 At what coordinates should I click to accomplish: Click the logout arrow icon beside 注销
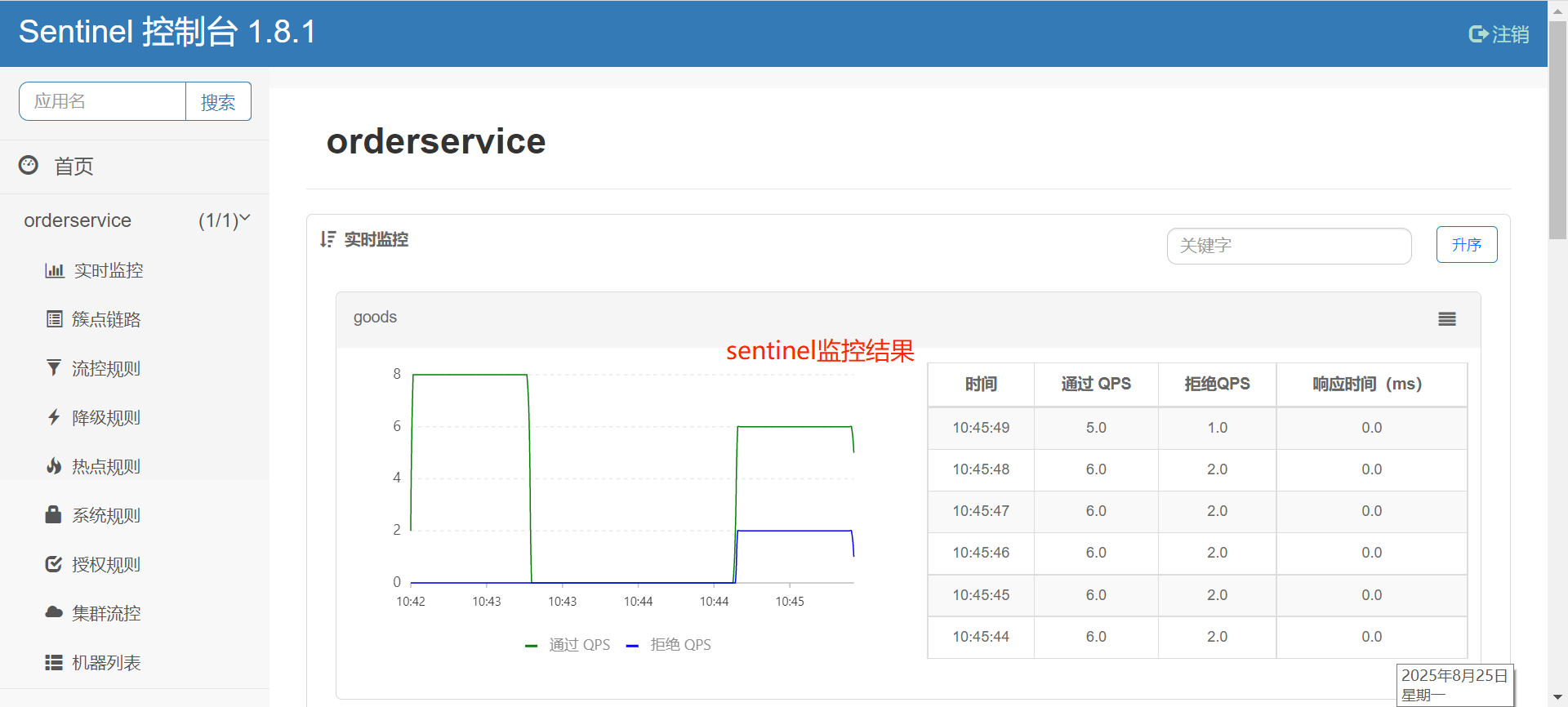[1478, 34]
